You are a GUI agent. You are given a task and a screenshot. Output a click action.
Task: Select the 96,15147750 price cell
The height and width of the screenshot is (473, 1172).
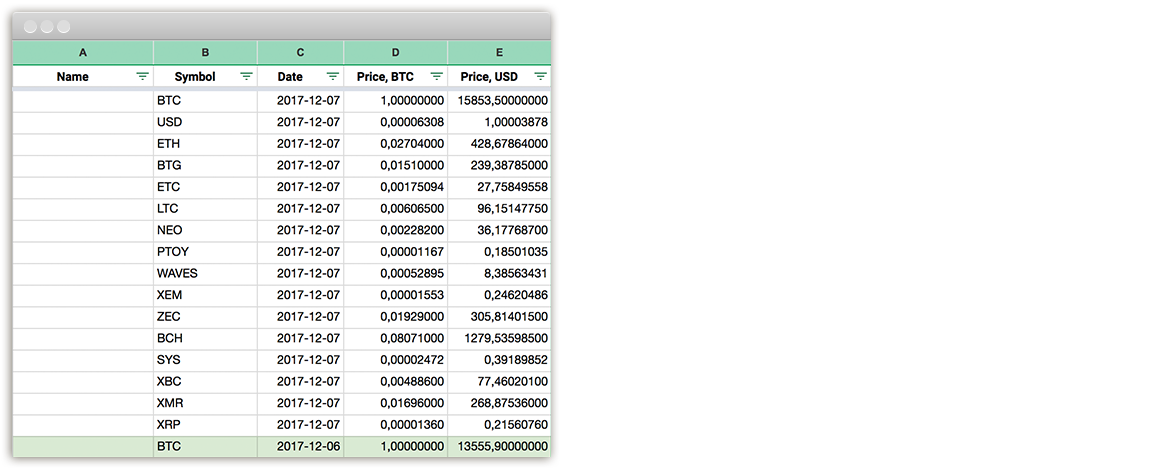499,208
